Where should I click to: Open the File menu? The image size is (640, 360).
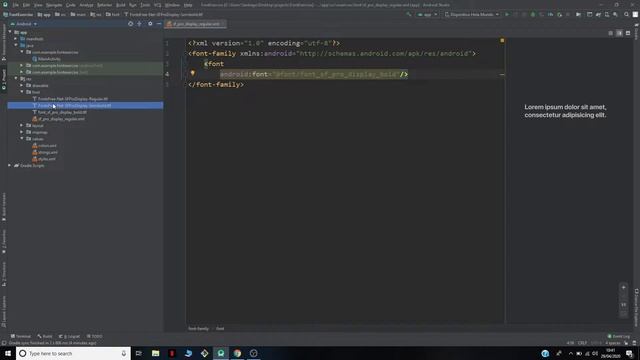[15, 5]
